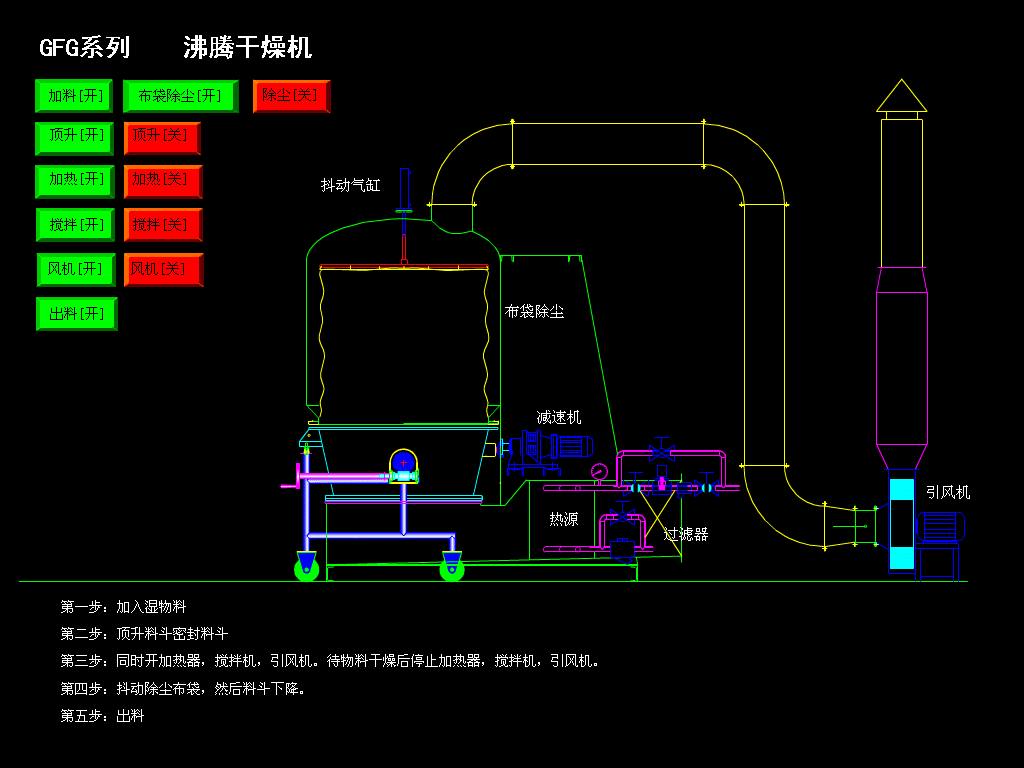Click the 加料[开] green button
The height and width of the screenshot is (768, 1024).
click(x=74, y=96)
